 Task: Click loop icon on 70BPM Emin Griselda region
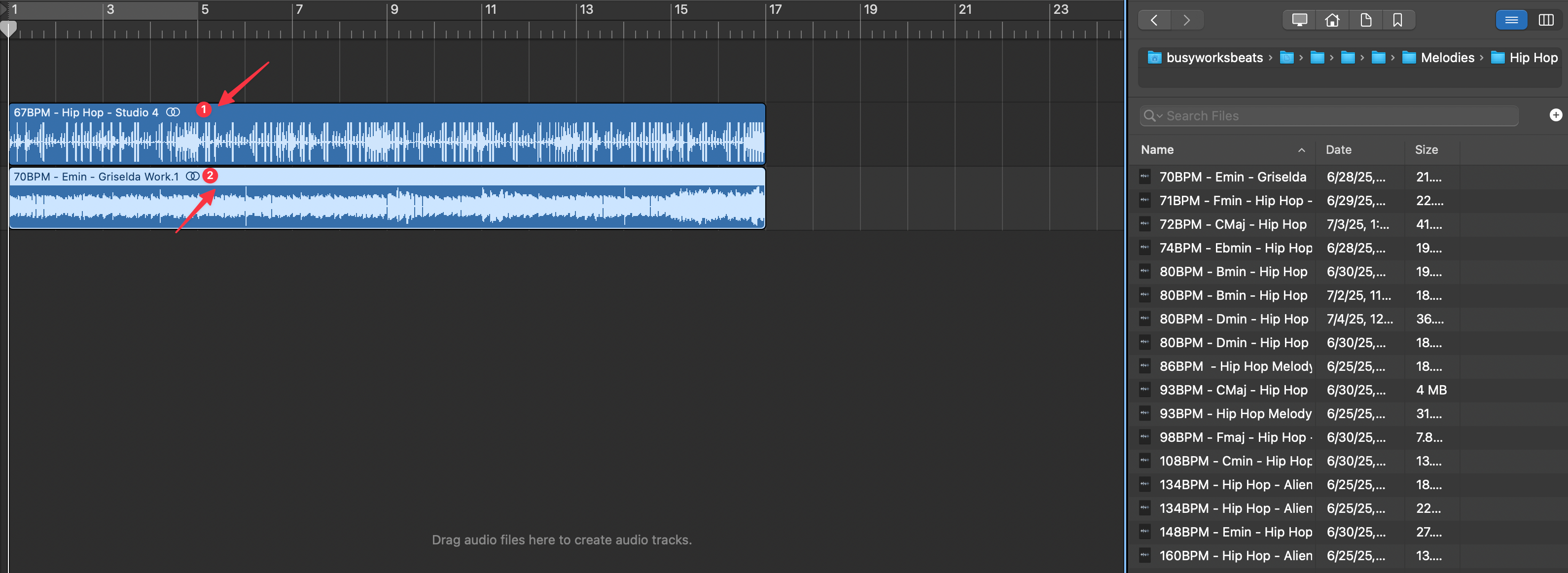(192, 176)
